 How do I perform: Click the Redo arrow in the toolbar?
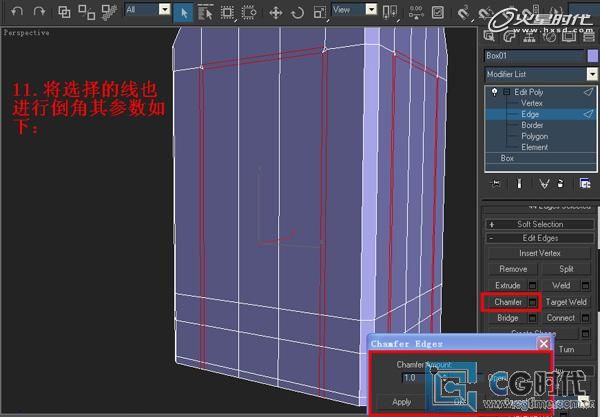pyautogui.click(x=39, y=11)
